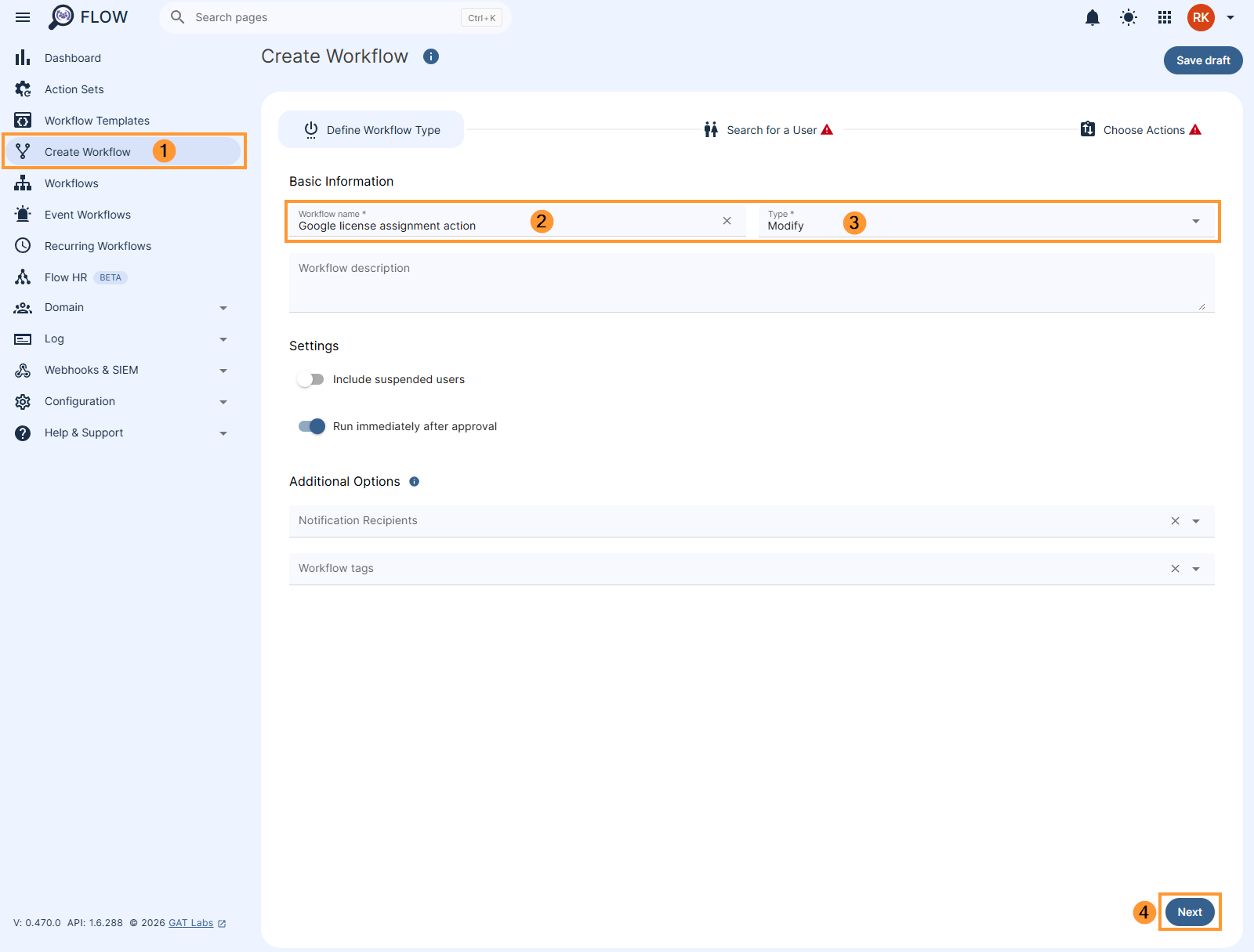Screen dimensions: 1254x952
Task: Click the Create Workflow branch icon
Action: 23,151
